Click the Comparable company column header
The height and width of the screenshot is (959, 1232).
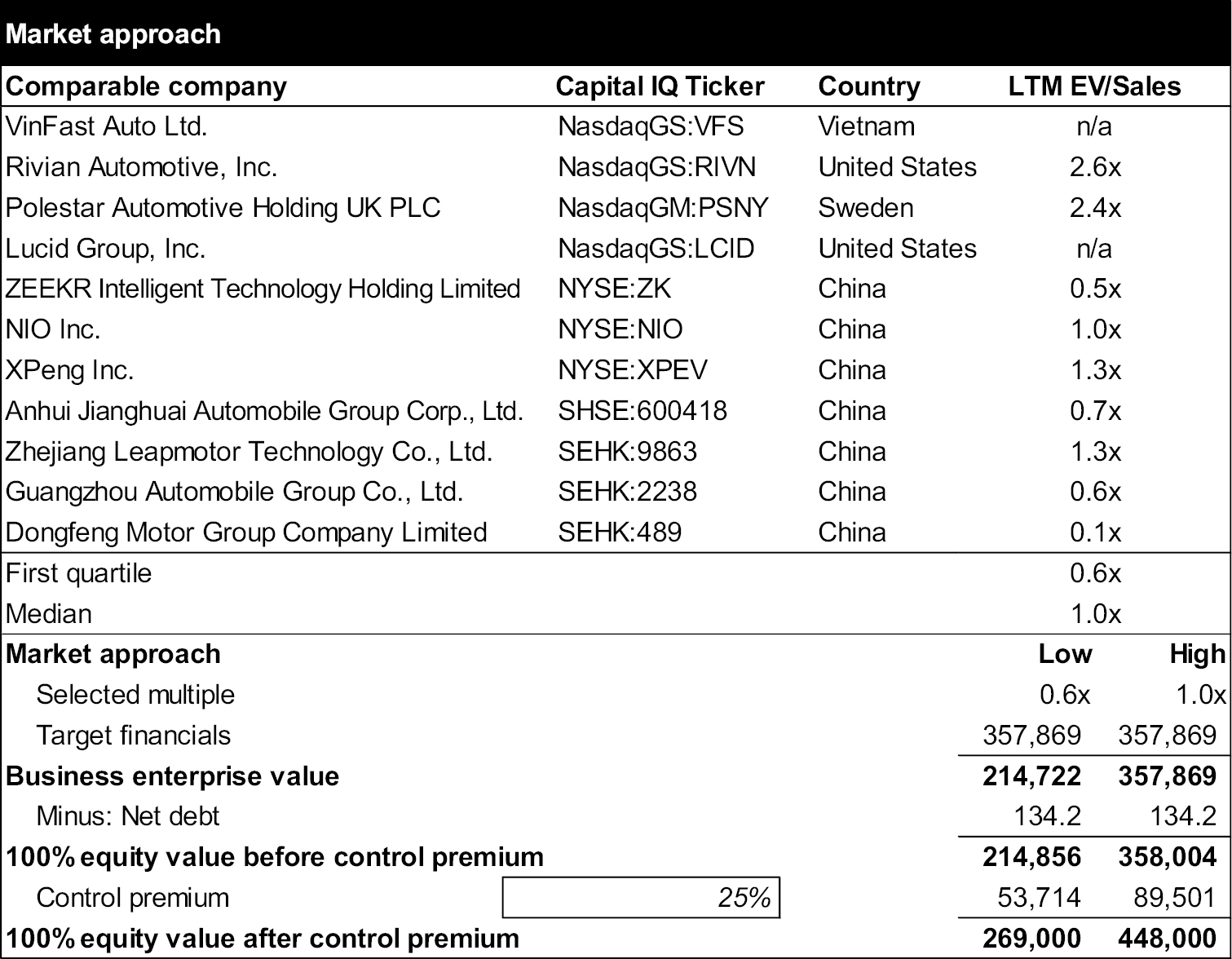click(147, 86)
